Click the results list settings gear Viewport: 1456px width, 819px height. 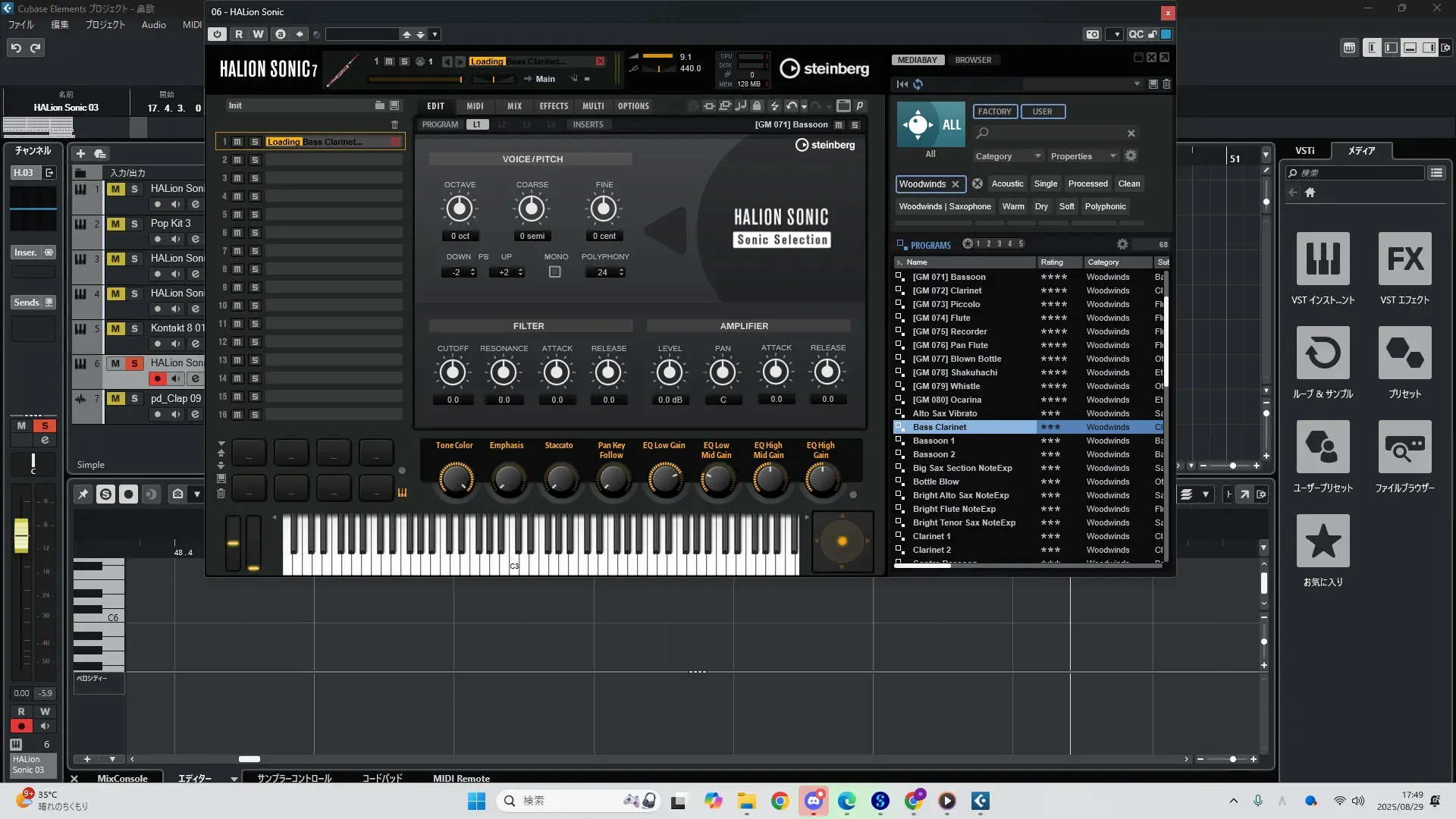(x=1122, y=244)
